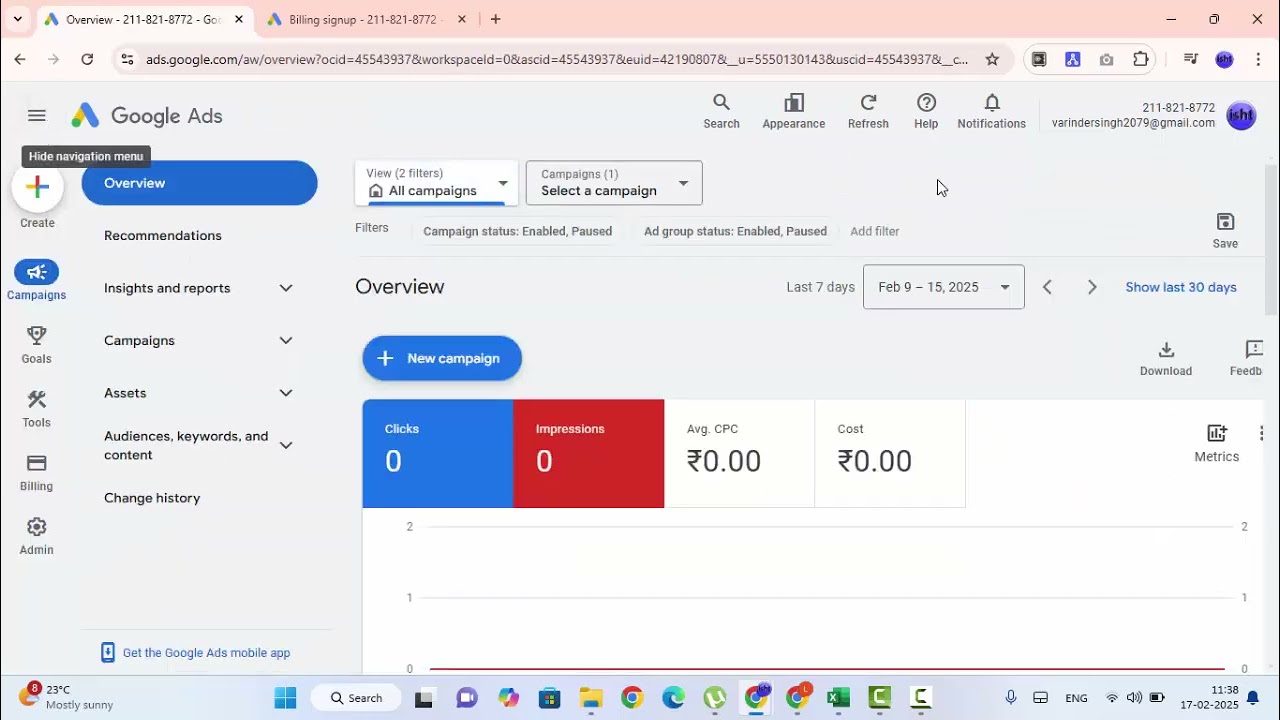Go to the previous date range
The image size is (1280, 720).
[x=1047, y=287]
